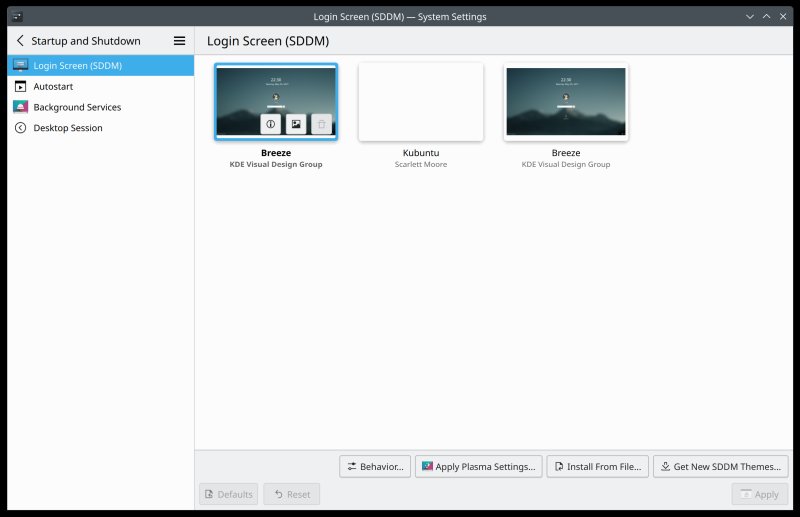The image size is (800, 517).
Task: Open the info icon on selected Breeze theme
Action: point(270,124)
